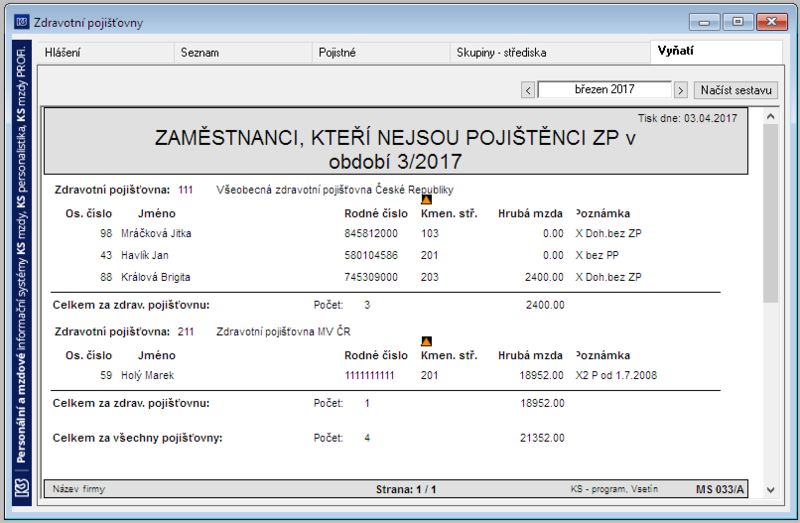Click Název firmy footer text
This screenshot has height=523, width=800.
click(79, 489)
